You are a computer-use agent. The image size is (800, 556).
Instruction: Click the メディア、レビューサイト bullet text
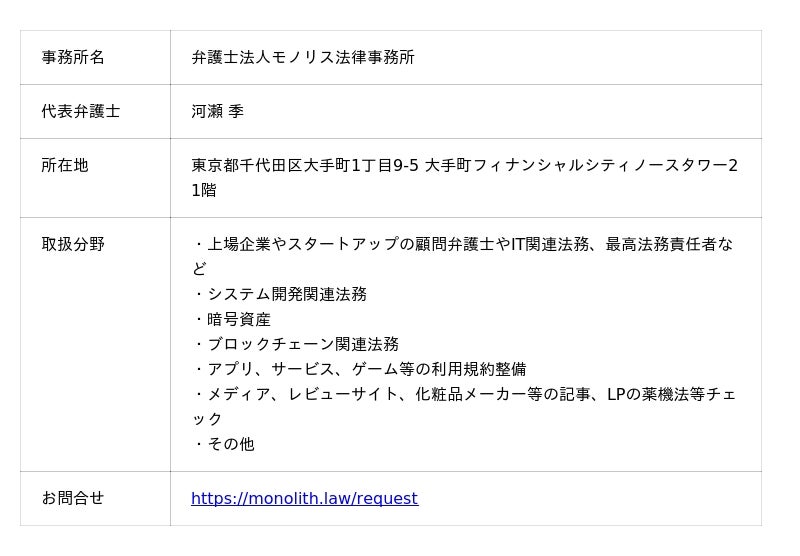[x=302, y=394]
